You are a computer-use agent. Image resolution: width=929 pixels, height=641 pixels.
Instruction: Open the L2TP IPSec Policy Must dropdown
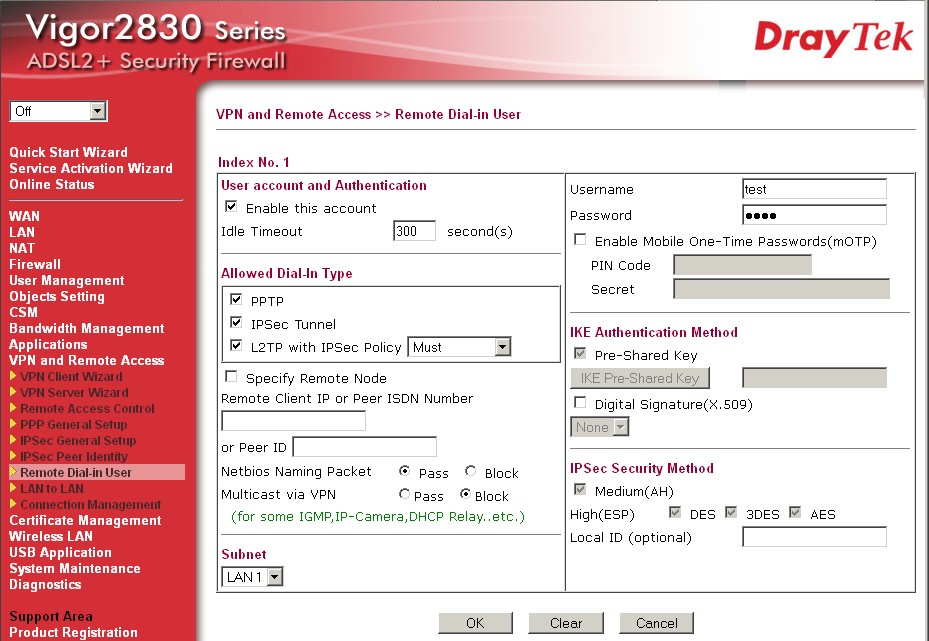(459, 347)
